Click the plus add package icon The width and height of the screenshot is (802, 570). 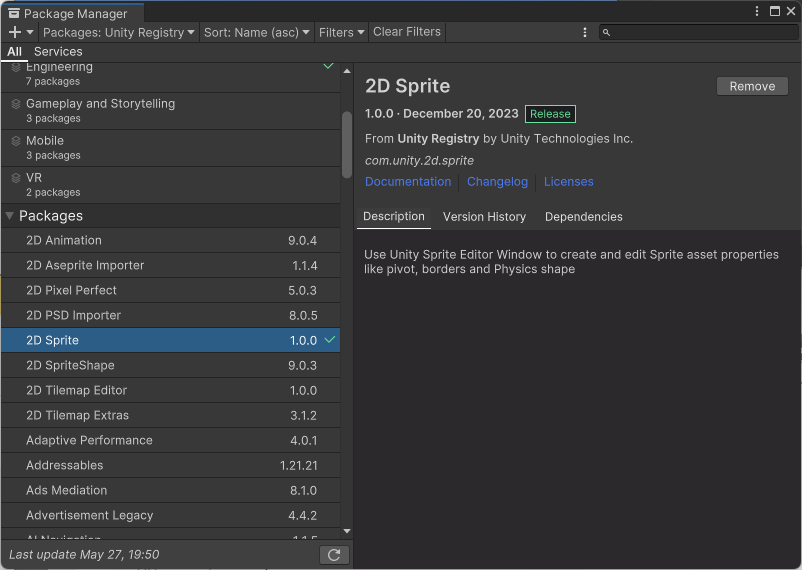tap(15, 32)
